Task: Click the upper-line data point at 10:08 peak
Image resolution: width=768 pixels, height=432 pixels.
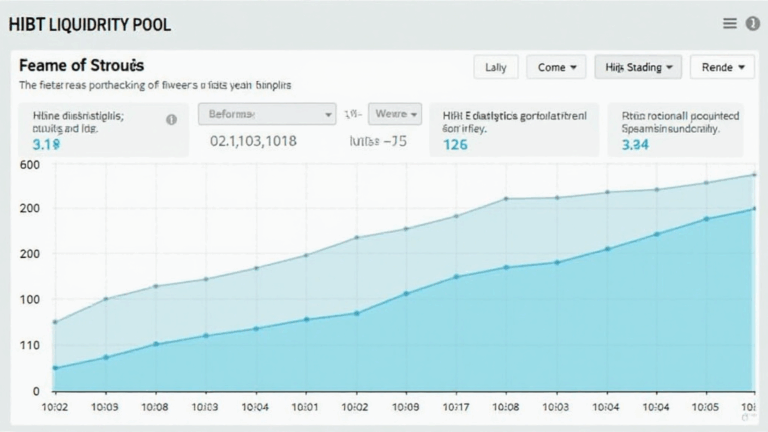Action: click(506, 199)
